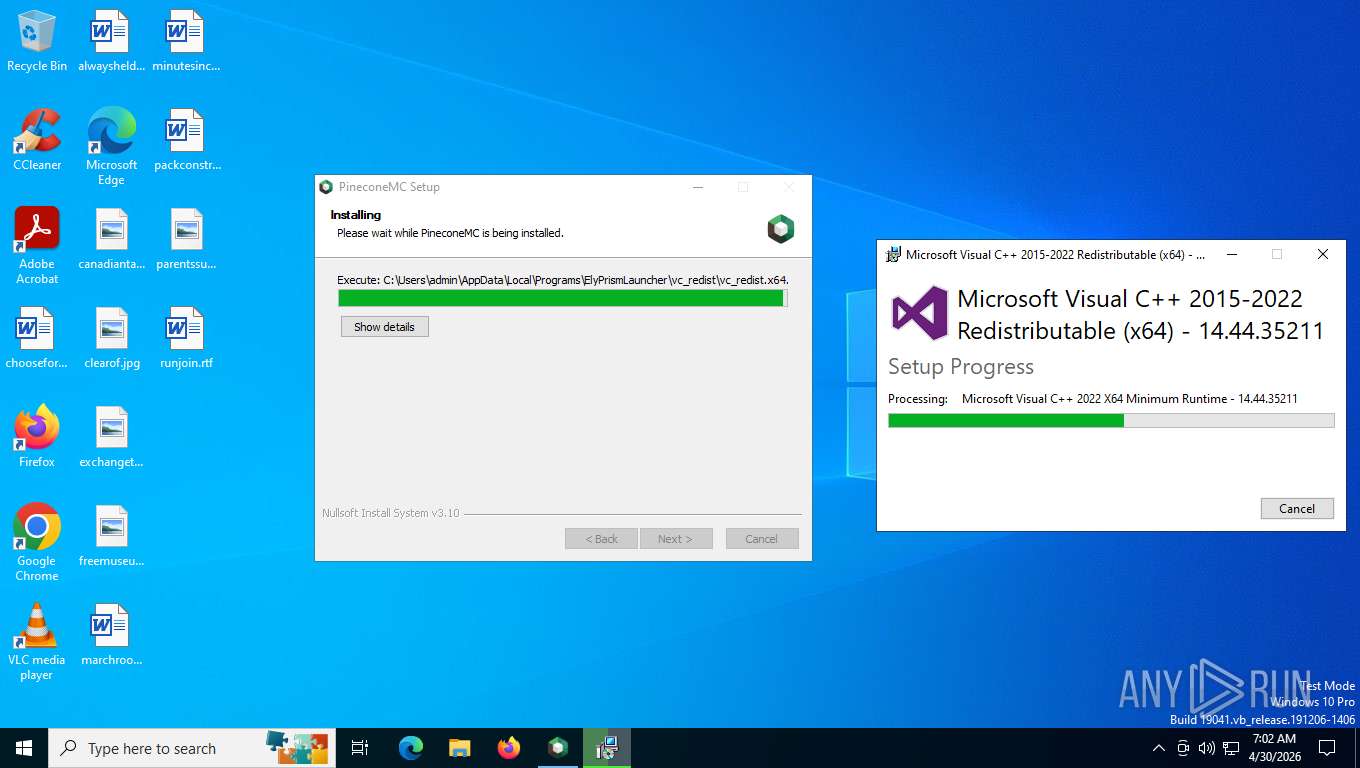Select the marchroo Word document icon
This screenshot has height=768, width=1360.
click(x=111, y=635)
